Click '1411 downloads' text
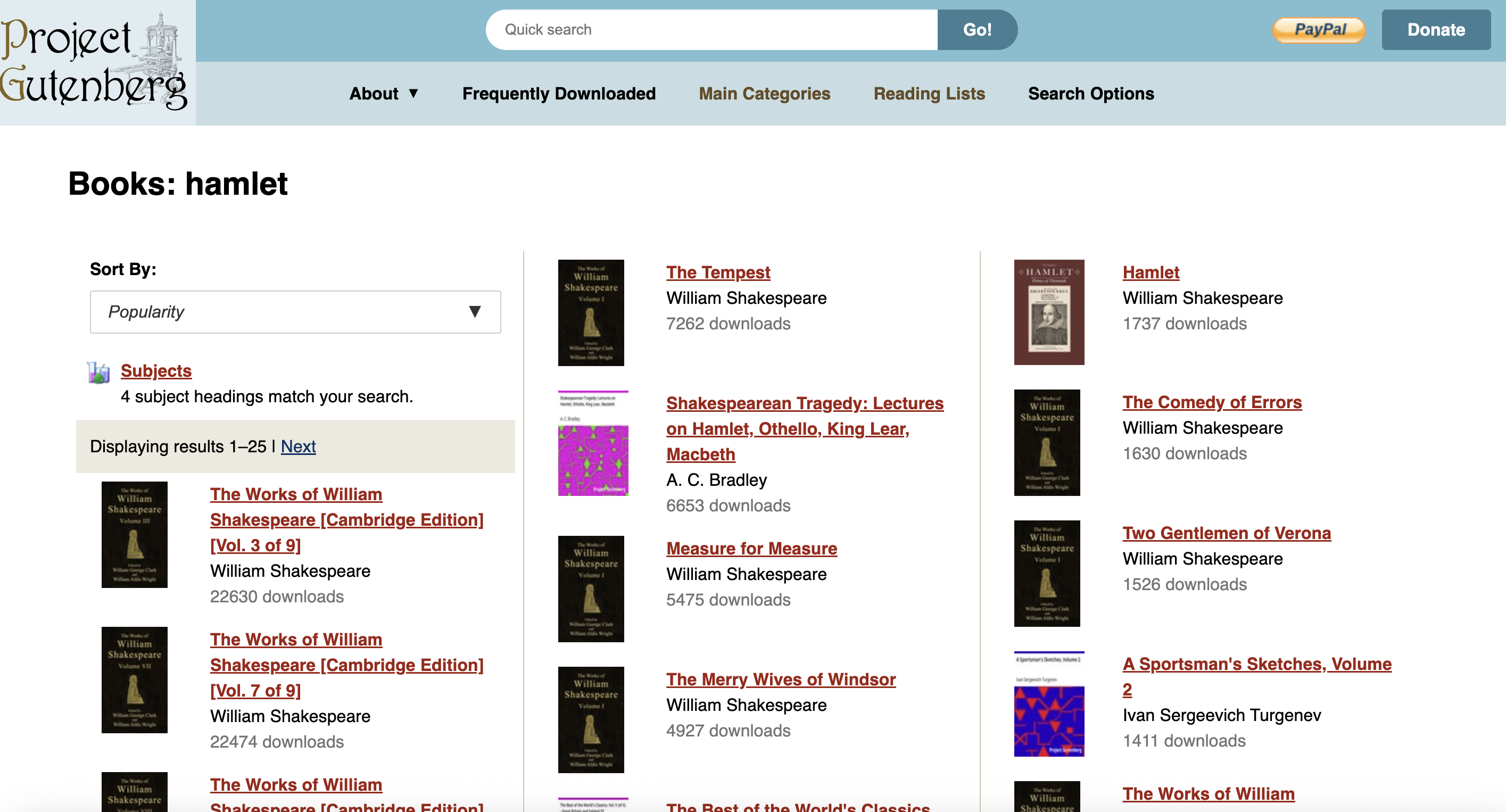This screenshot has height=812, width=1506. coord(1184,741)
